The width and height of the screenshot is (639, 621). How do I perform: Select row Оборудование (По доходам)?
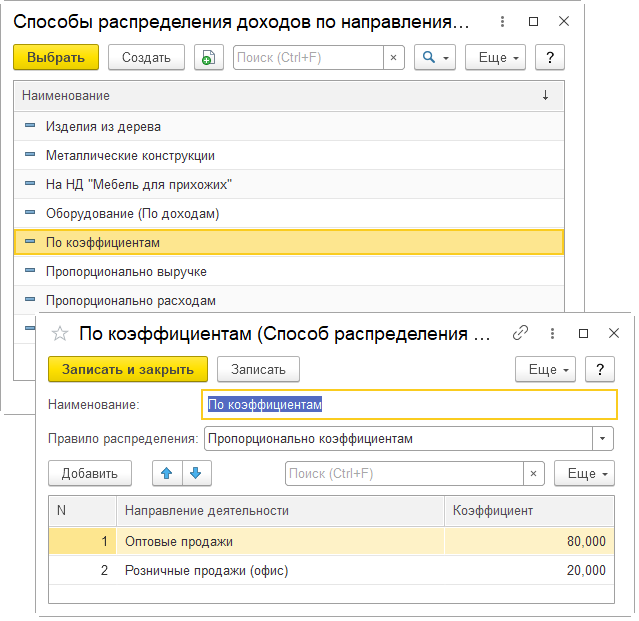tap(289, 213)
